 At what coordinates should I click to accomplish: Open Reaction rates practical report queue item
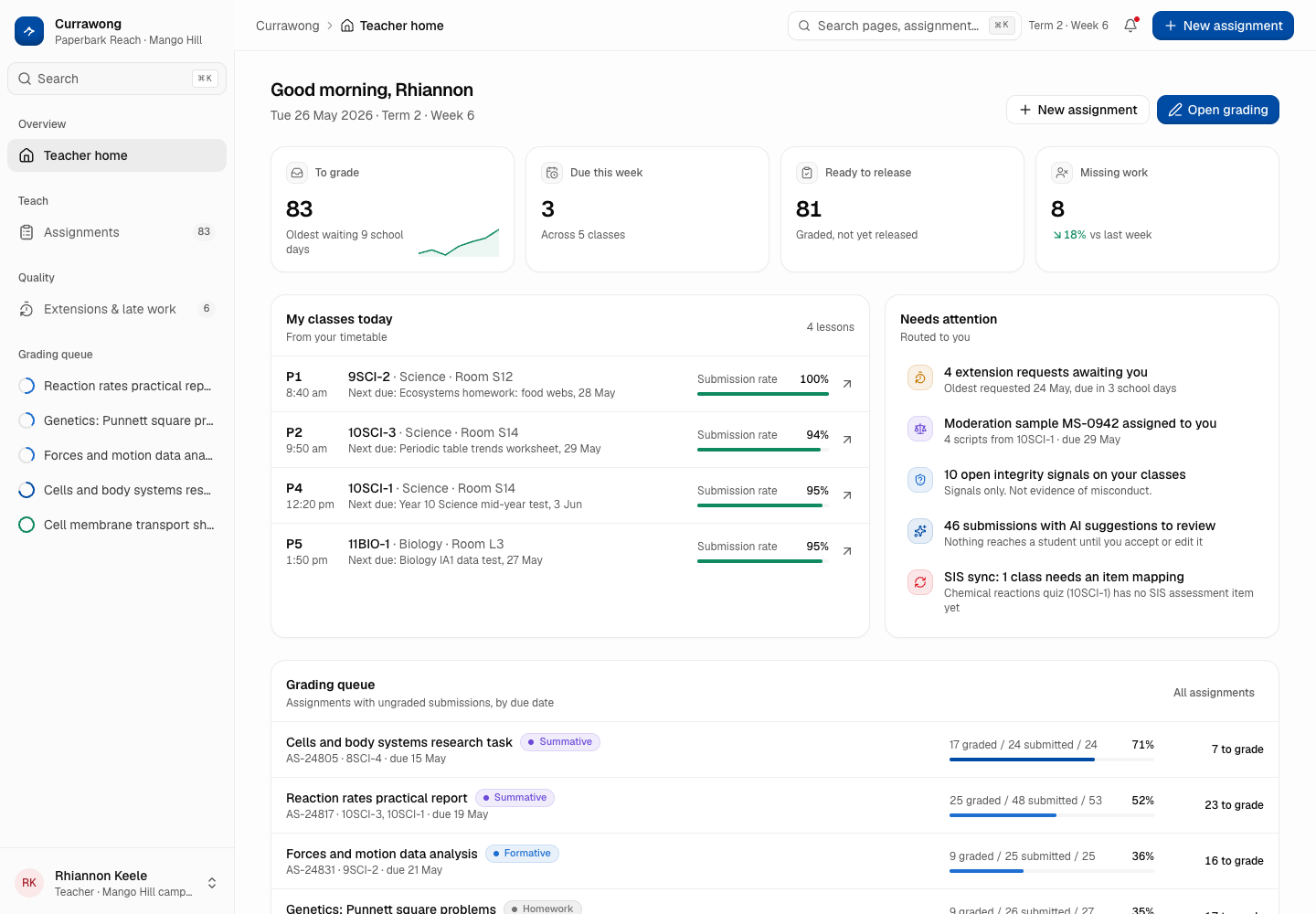coord(117,386)
